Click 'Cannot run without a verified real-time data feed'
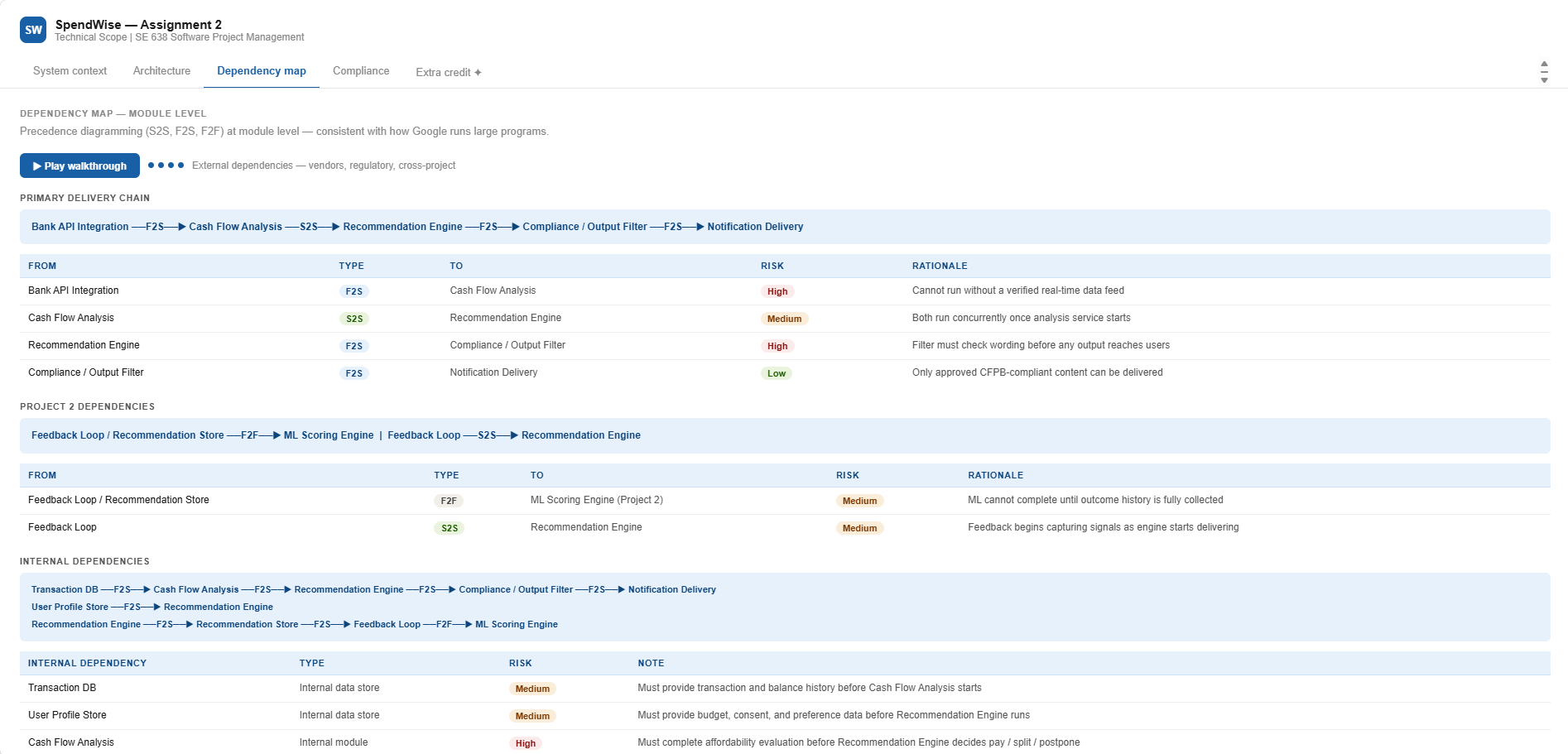Viewport: 1568px width, 754px height. [x=1017, y=291]
